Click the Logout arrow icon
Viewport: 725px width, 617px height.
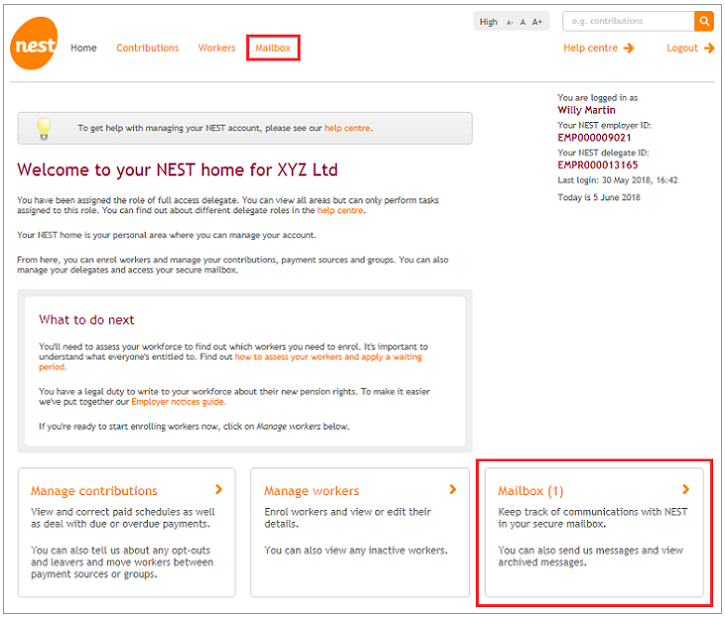tap(709, 48)
